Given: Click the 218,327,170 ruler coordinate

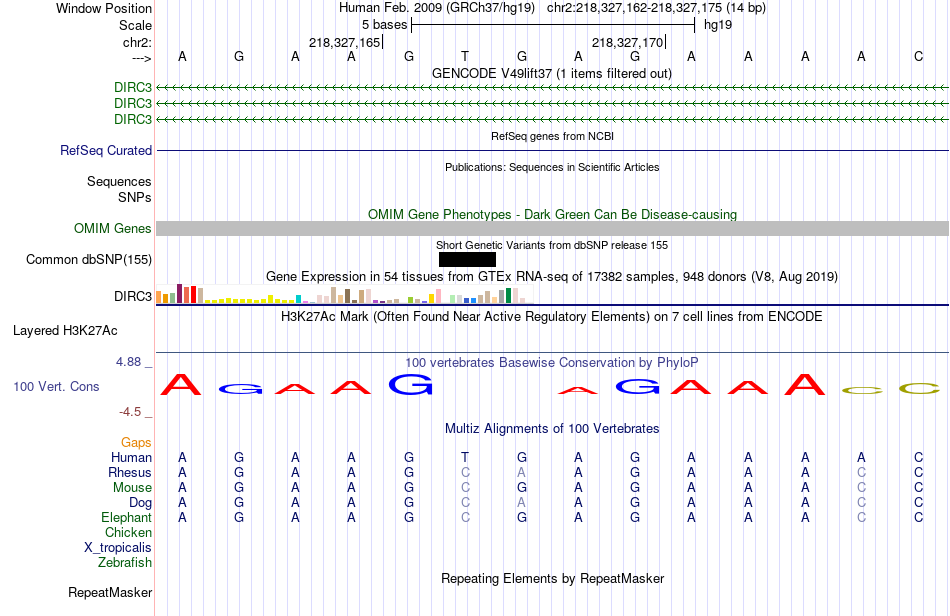Looking at the screenshot, I should tap(627, 42).
